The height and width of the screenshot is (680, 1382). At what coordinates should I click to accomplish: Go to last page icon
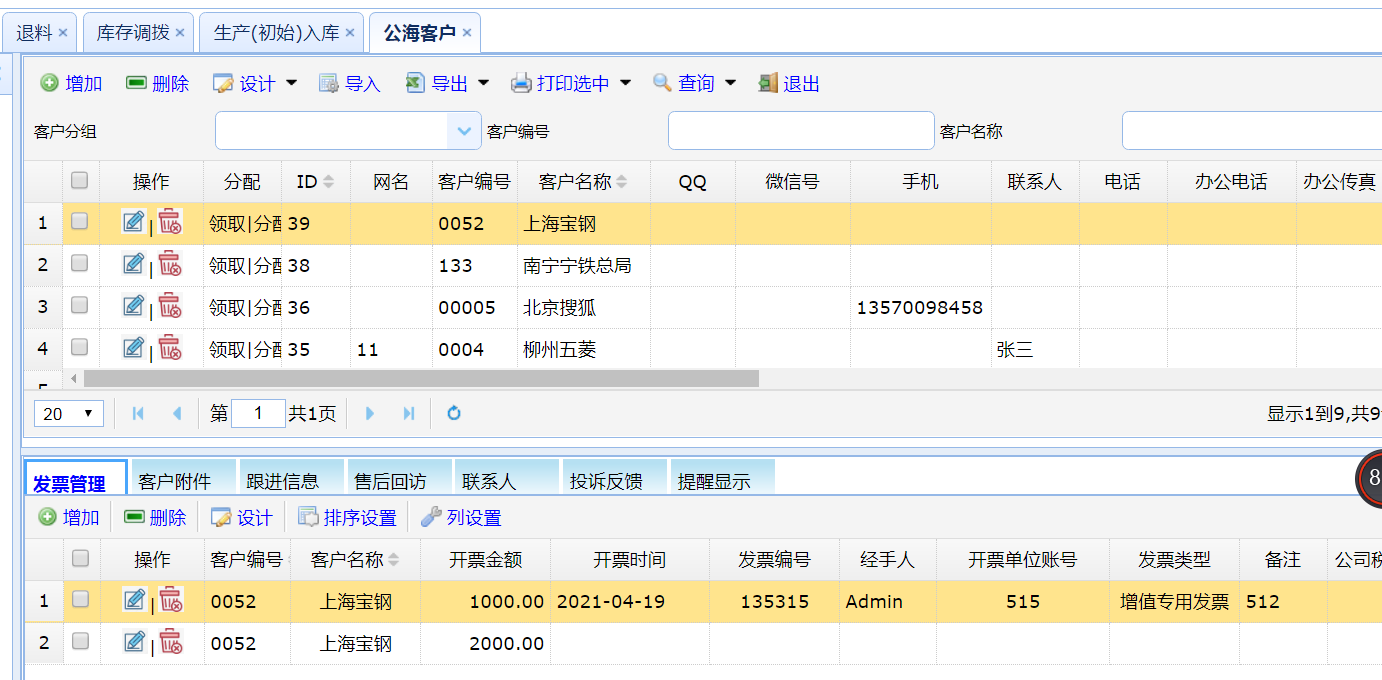pyautogui.click(x=409, y=413)
